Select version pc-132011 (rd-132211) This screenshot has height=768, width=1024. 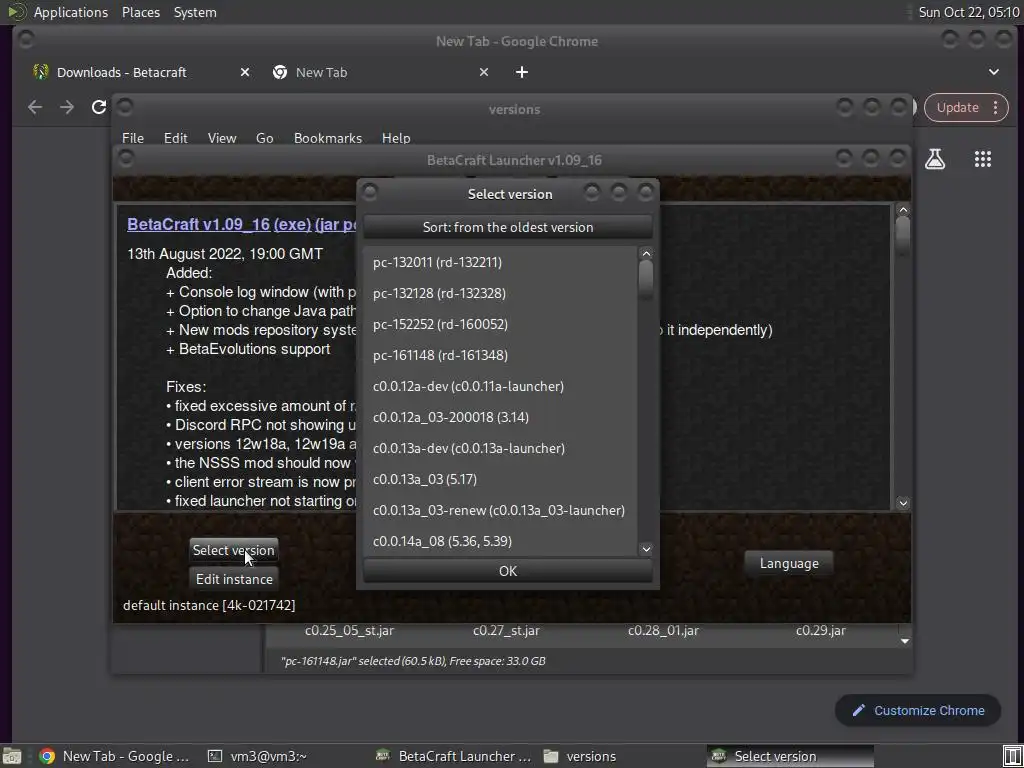pos(500,262)
